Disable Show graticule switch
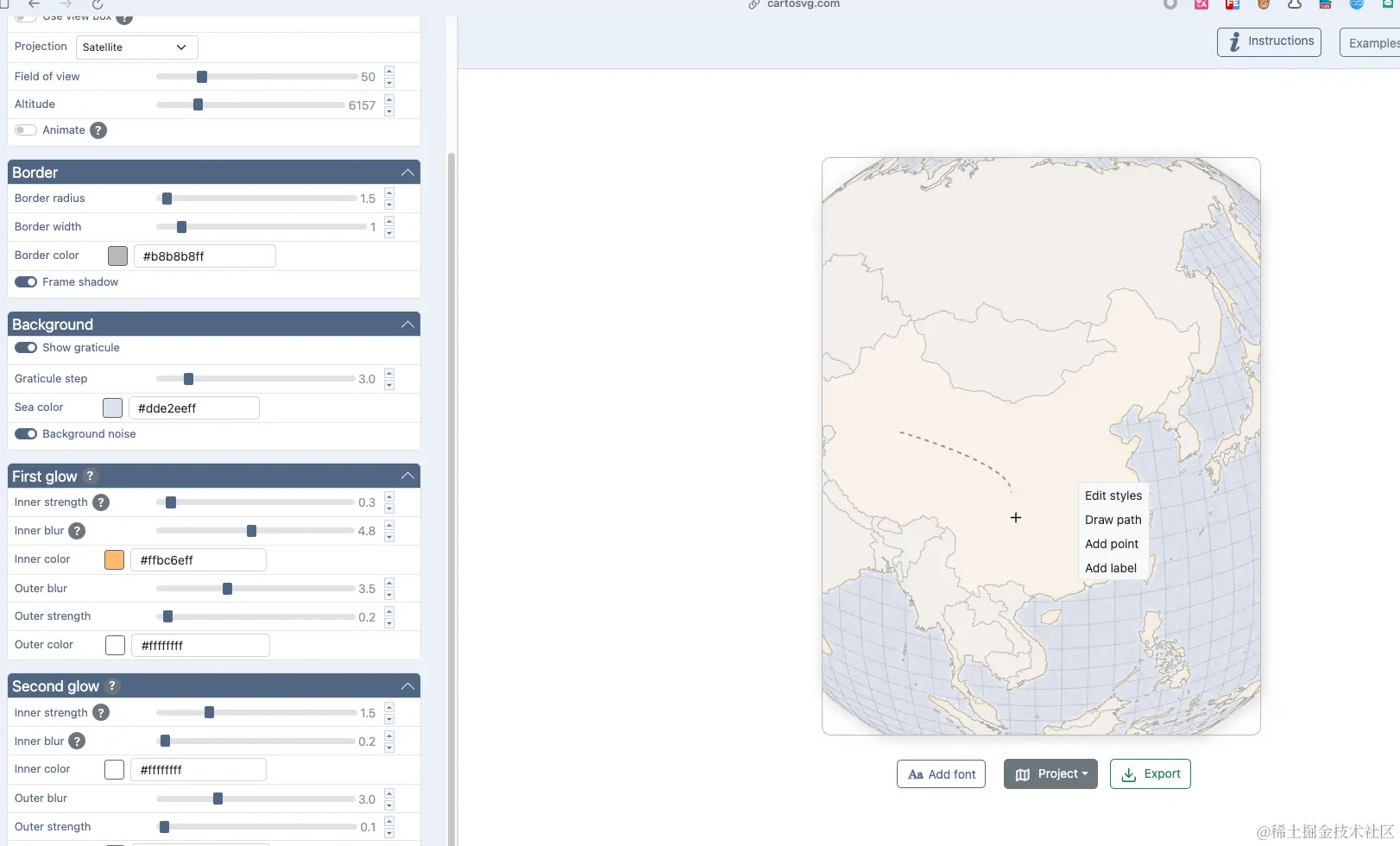Image resolution: width=1400 pixels, height=846 pixels. pyautogui.click(x=26, y=348)
